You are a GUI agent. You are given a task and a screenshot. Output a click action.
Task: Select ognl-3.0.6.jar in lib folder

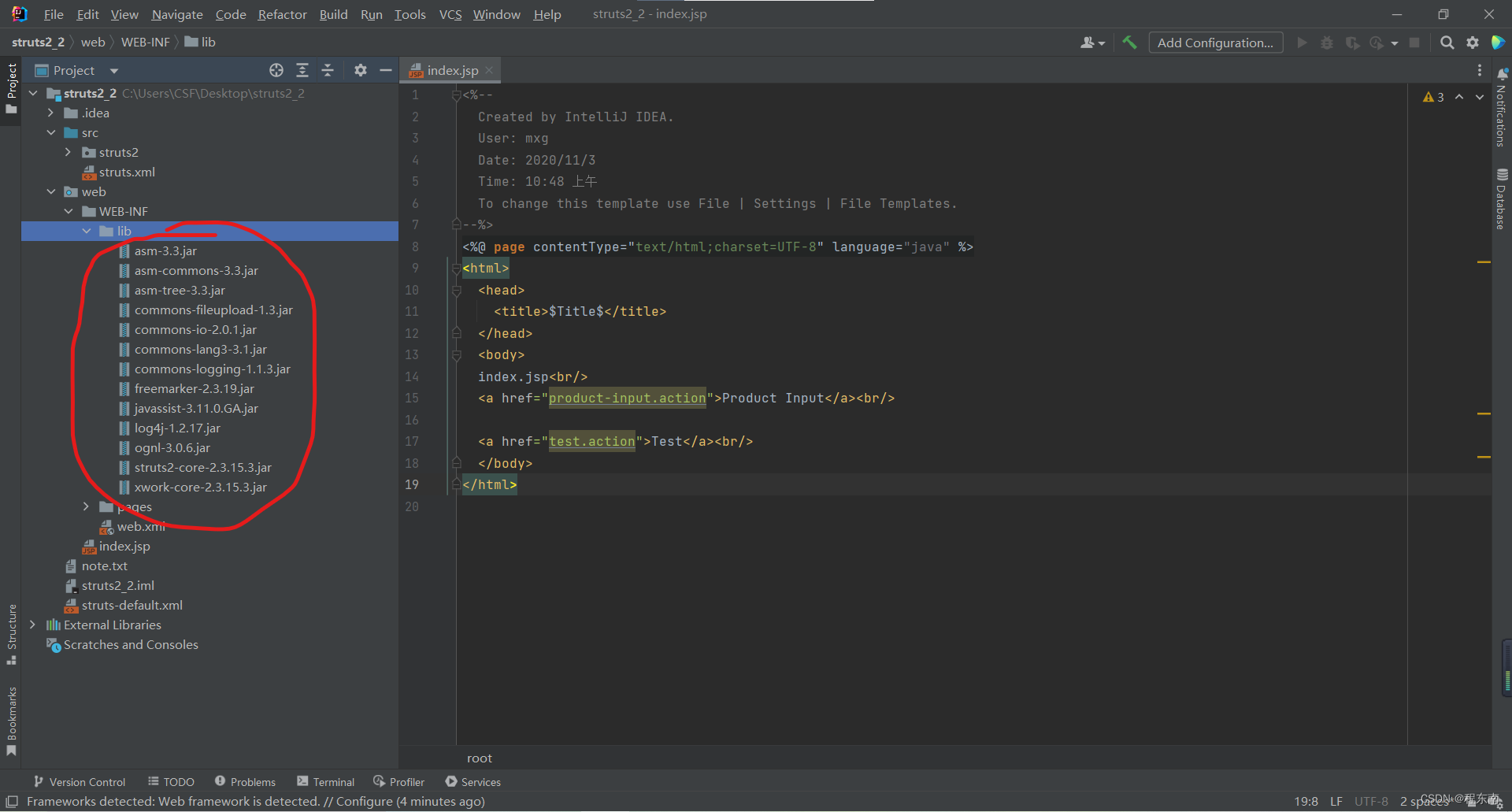coord(172,447)
